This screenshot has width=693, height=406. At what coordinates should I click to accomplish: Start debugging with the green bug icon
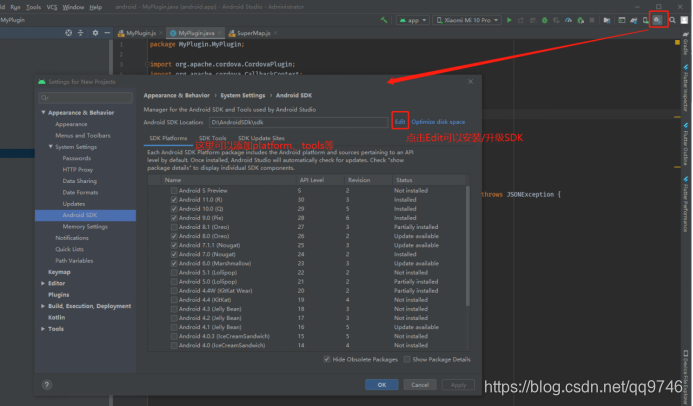544,20
